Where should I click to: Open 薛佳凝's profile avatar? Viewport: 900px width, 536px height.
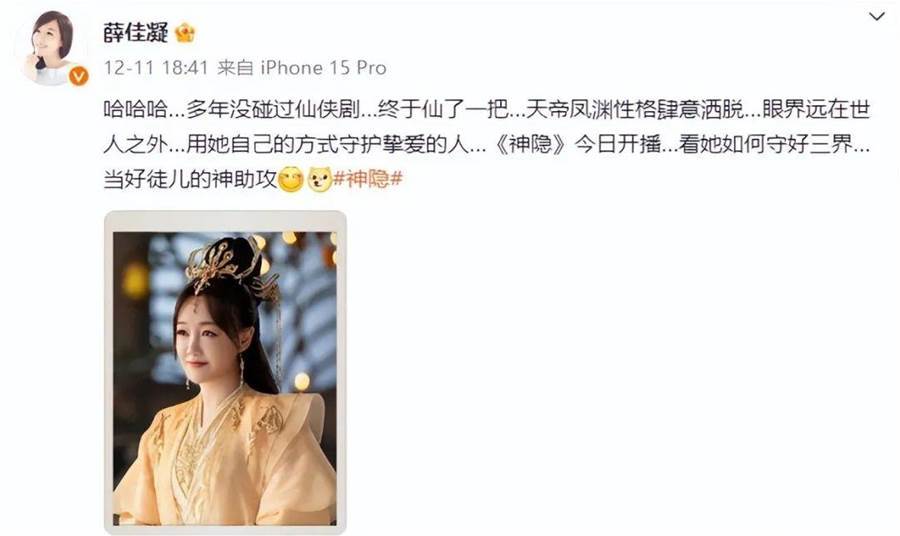click(52, 49)
